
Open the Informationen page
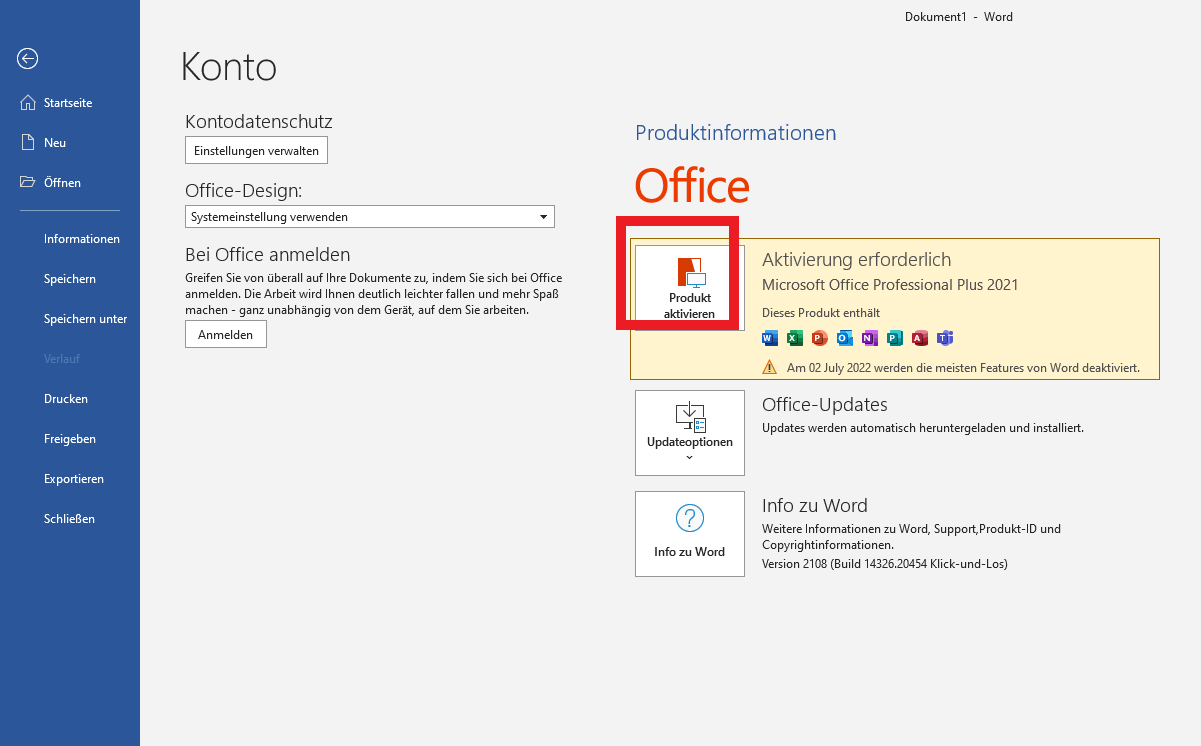[x=82, y=239]
